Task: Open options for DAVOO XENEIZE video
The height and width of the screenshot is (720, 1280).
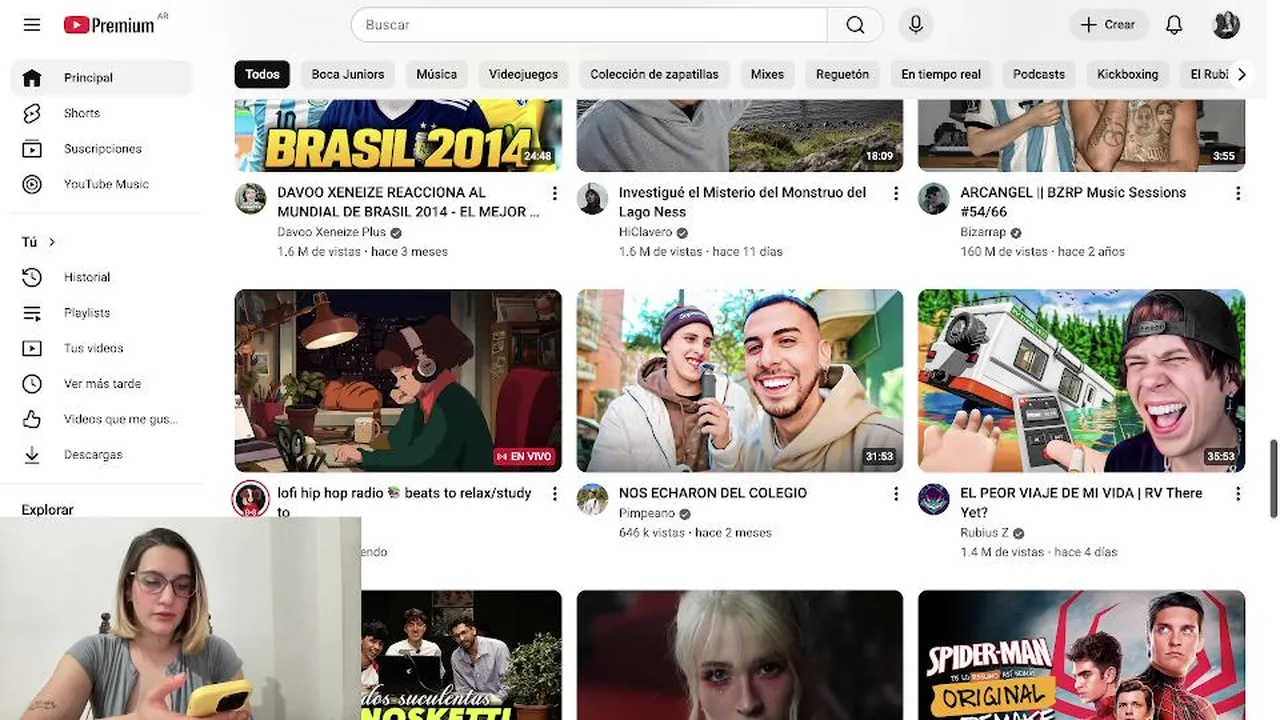Action: pos(554,193)
